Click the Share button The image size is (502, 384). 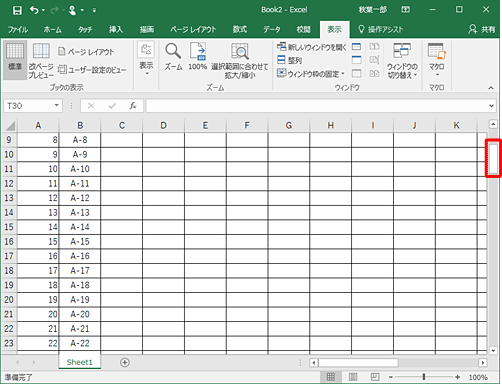click(482, 29)
